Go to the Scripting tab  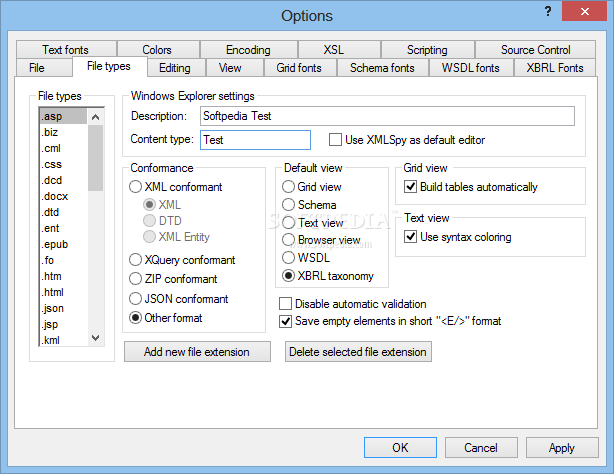tap(427, 50)
